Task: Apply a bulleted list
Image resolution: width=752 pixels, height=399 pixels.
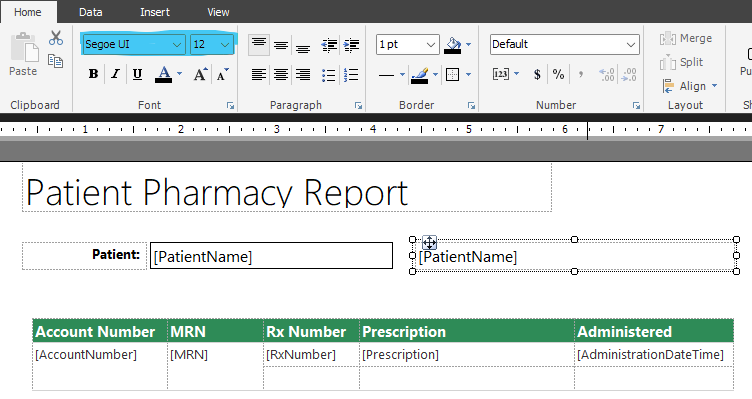Action: pos(329,75)
